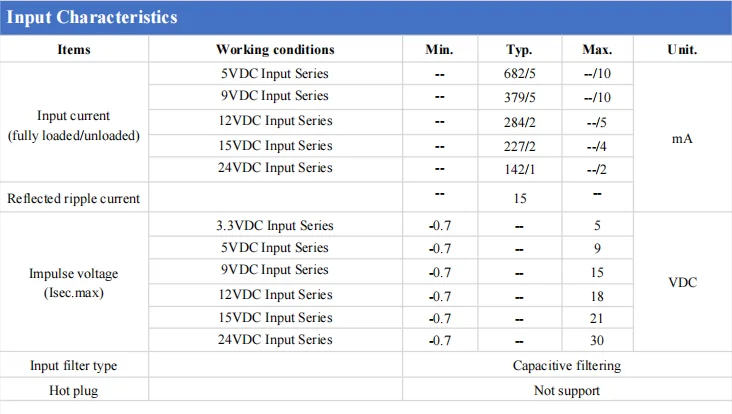Click the "mA" unit cell
This screenshot has height=414, width=732.
[682, 139]
